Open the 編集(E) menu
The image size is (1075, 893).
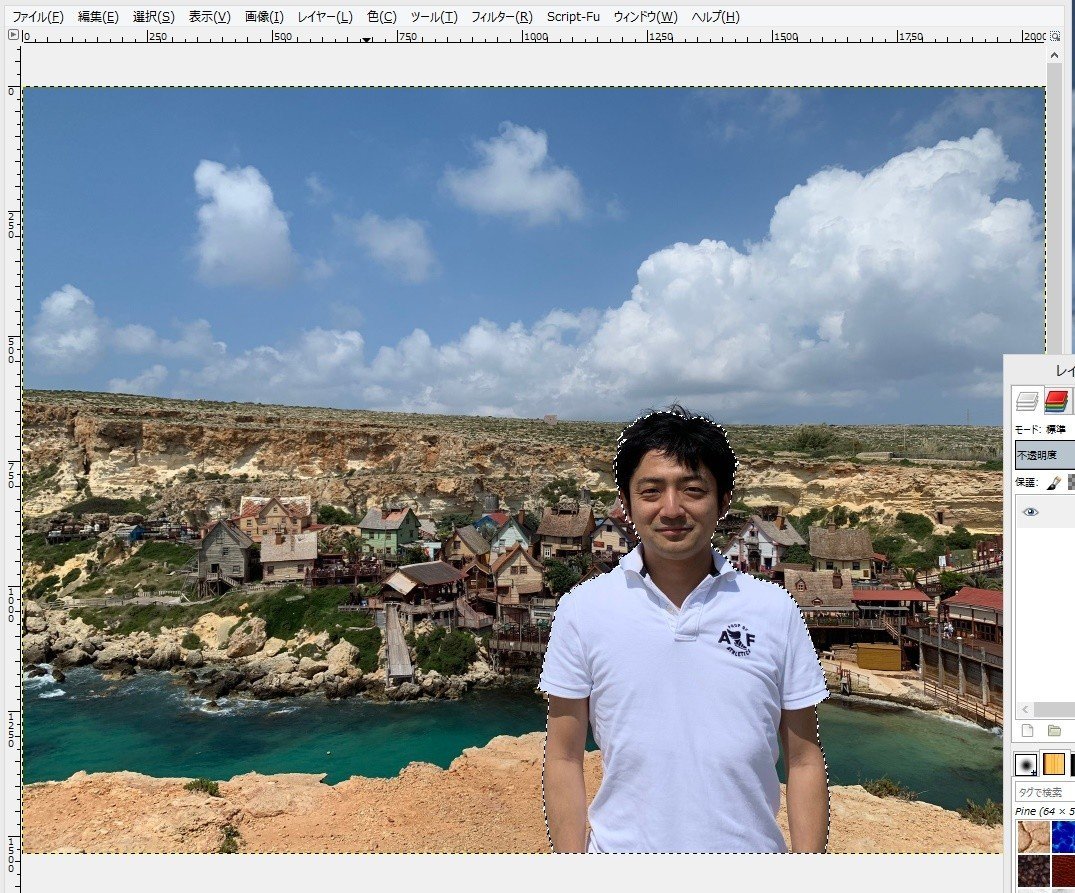point(98,16)
